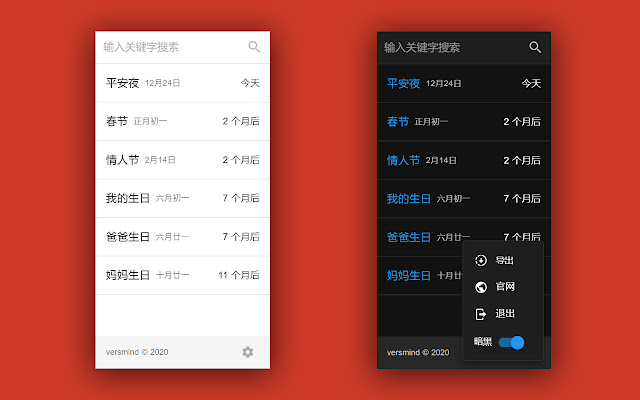
Task: Click the export (导出) download icon
Action: point(481,260)
